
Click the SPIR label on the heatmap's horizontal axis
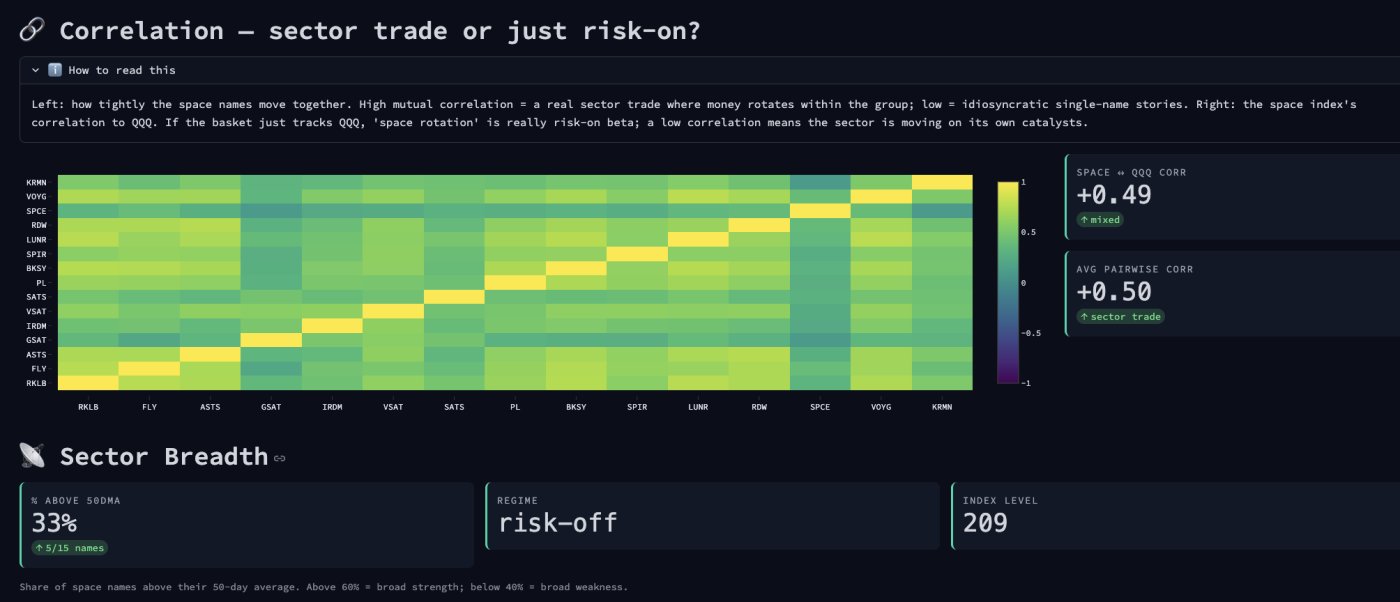[637, 407]
